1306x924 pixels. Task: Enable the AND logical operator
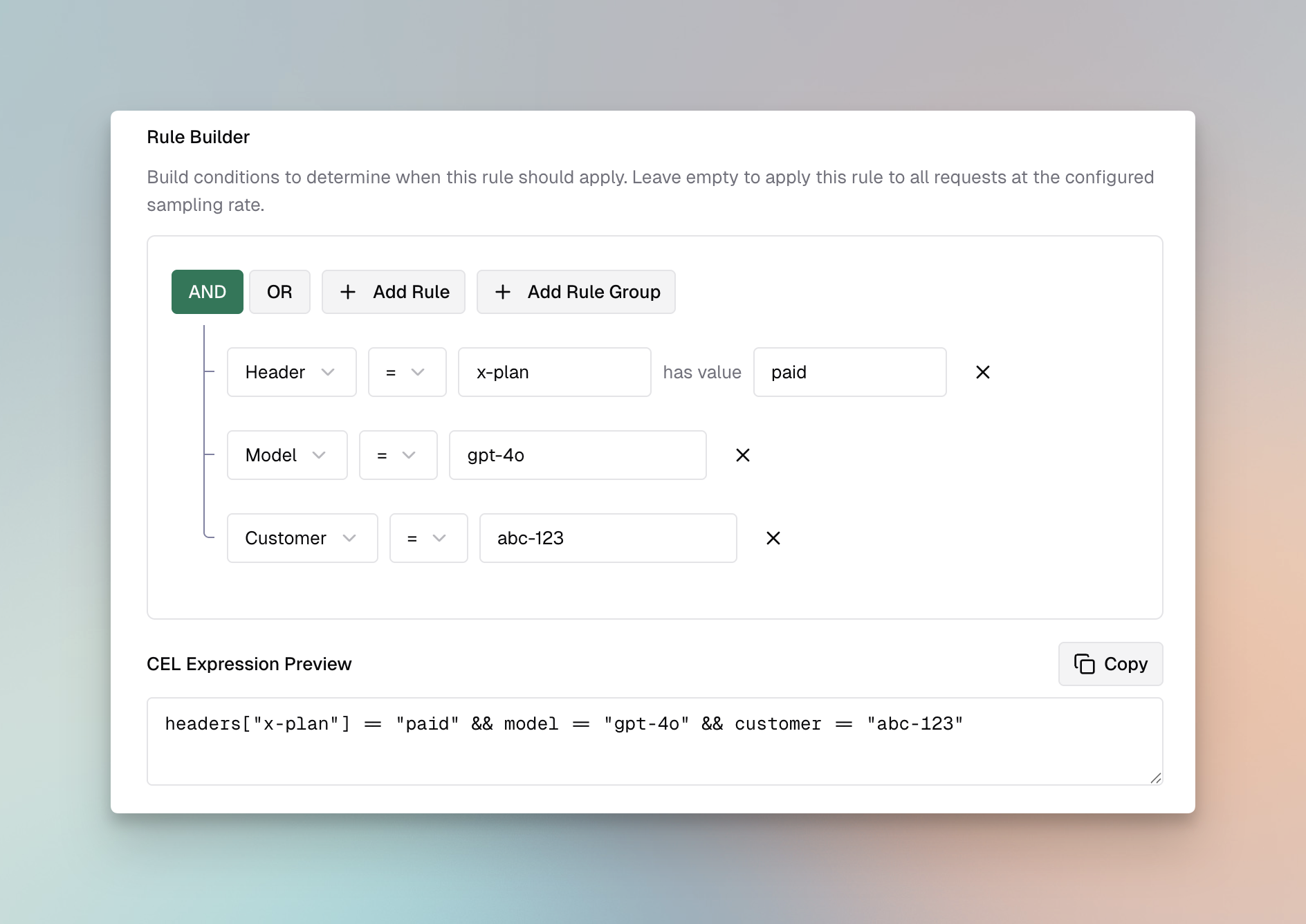pyautogui.click(x=207, y=292)
